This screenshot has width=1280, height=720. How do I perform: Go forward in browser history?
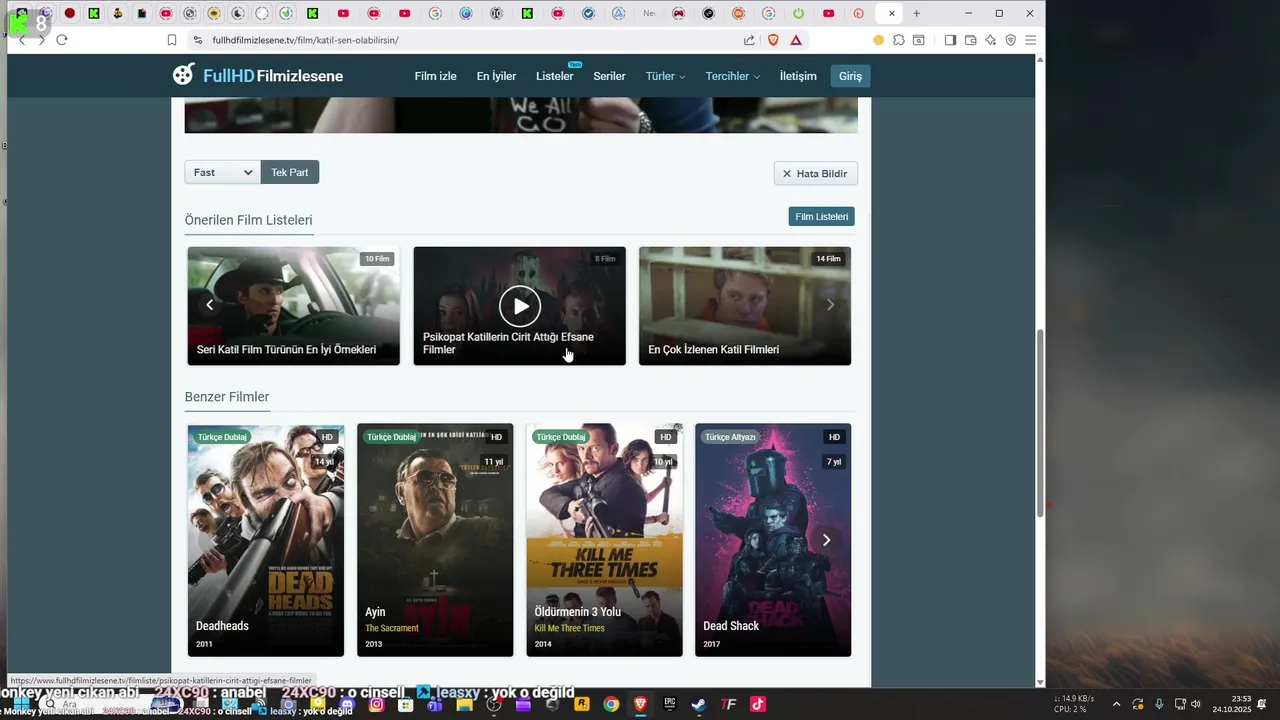(x=41, y=40)
